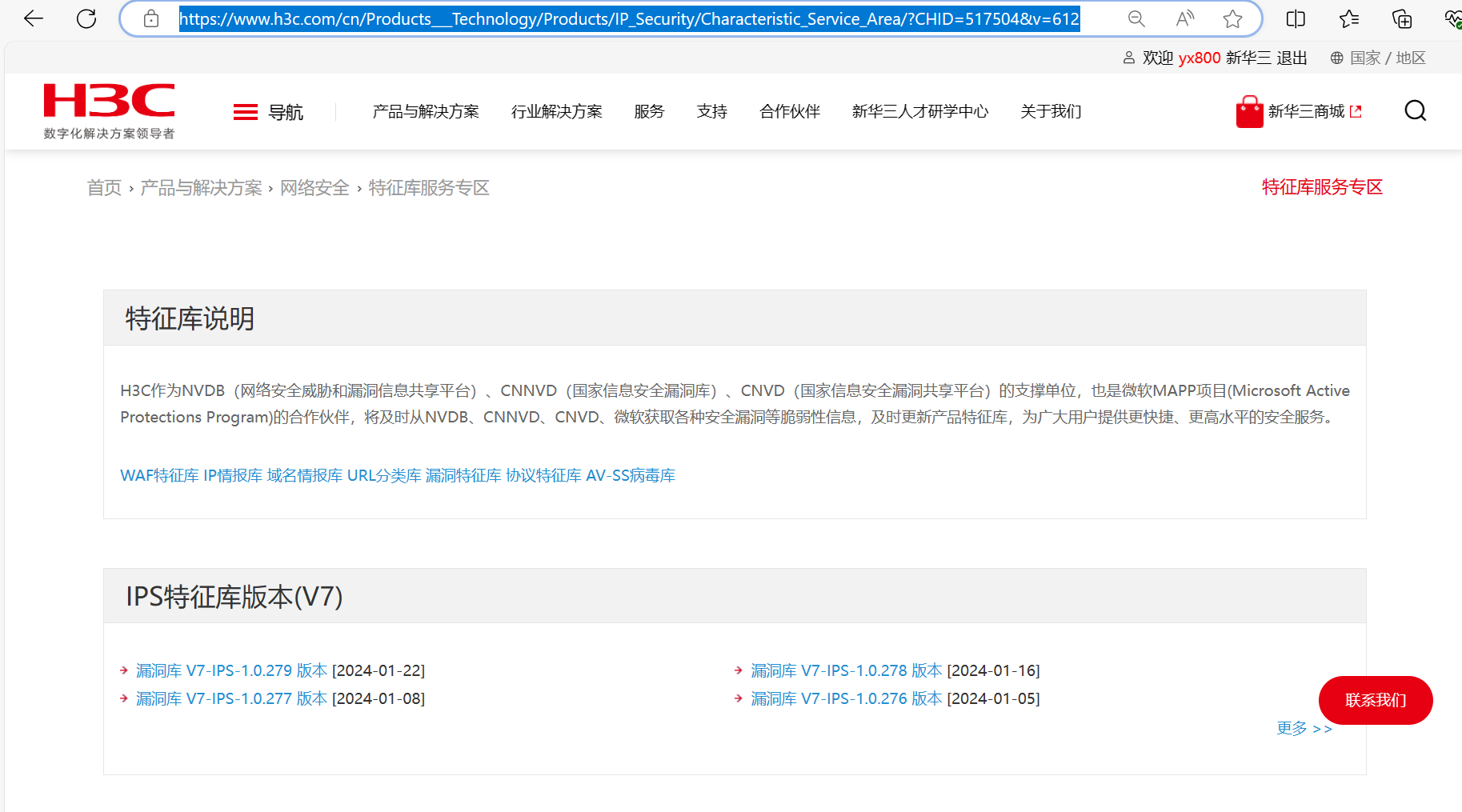1462x812 pixels.
Task: Go to 首页 in breadcrumb
Action: pyautogui.click(x=104, y=188)
